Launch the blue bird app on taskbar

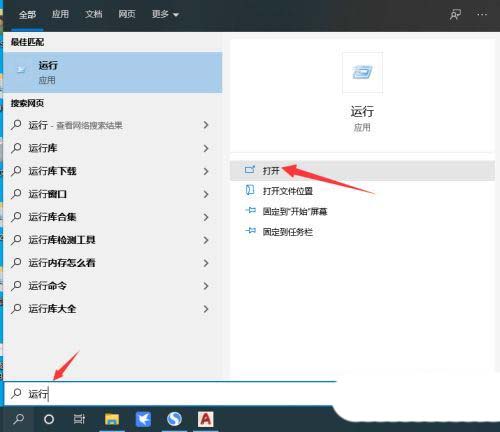pyautogui.click(x=143, y=419)
